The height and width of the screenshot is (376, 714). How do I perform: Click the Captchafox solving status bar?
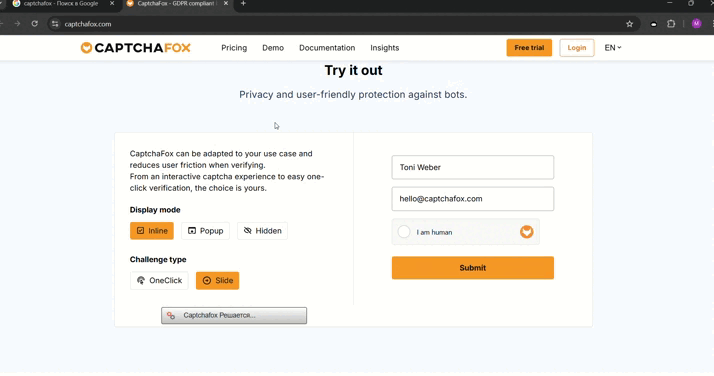pos(234,315)
